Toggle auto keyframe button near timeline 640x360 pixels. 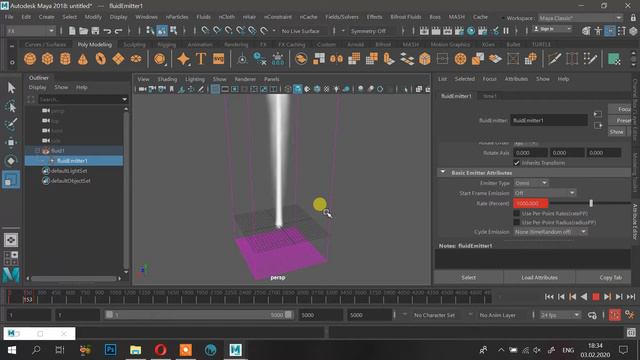click(x=615, y=315)
